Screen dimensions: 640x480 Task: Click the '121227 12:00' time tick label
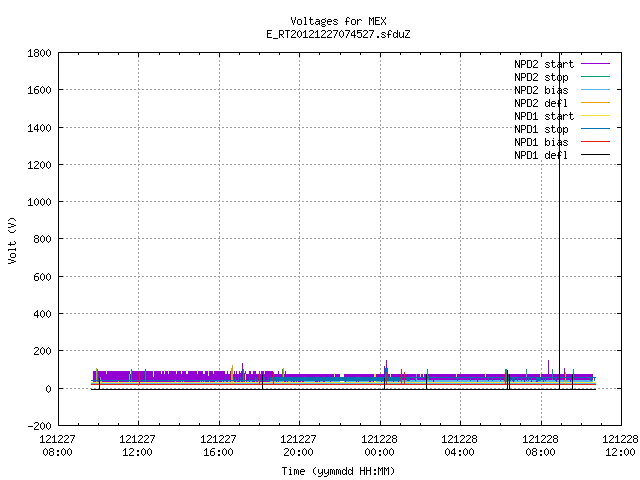[x=138, y=446]
